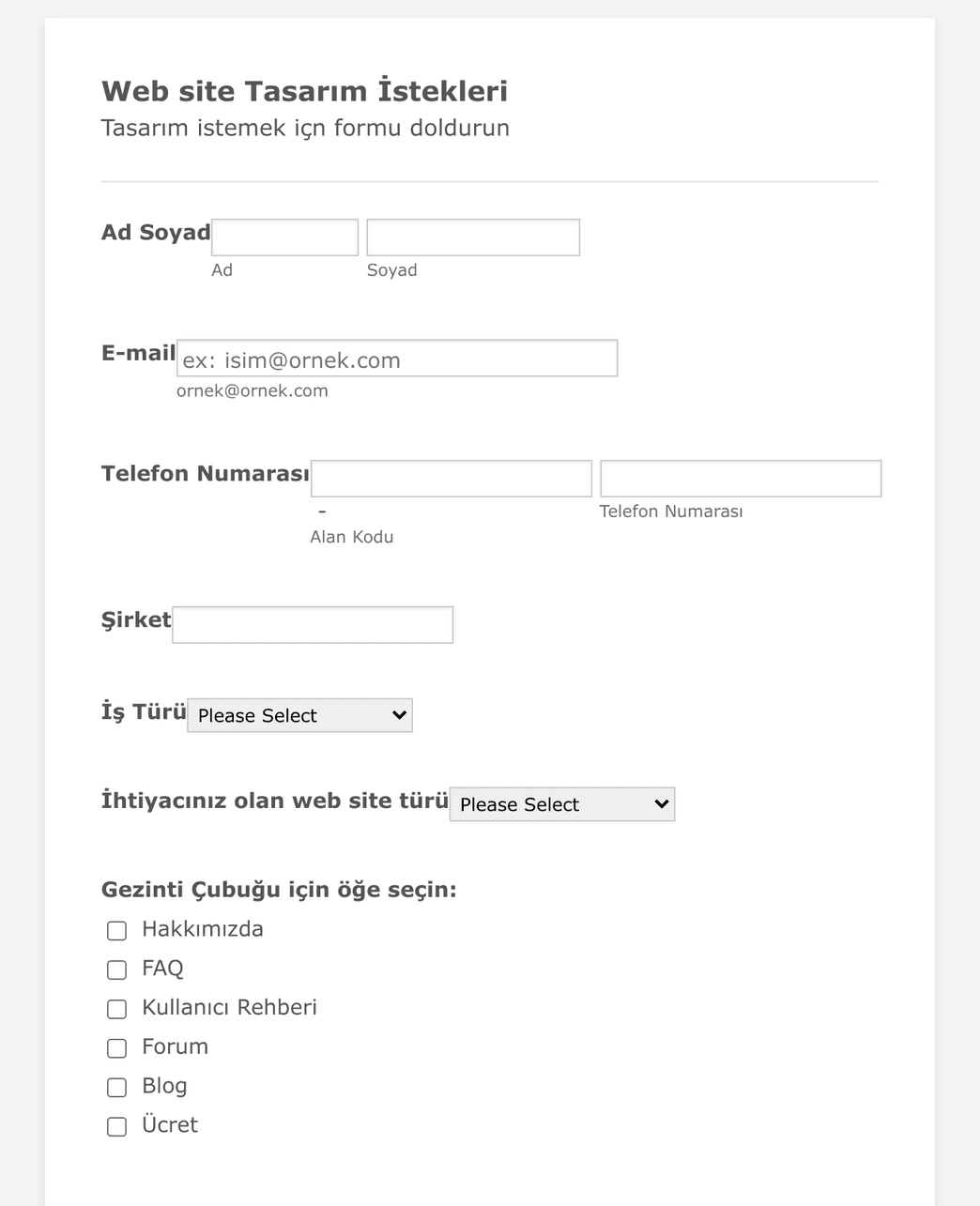Image resolution: width=980 pixels, height=1206 pixels.
Task: Click the Ücret option label
Action: (x=170, y=1124)
